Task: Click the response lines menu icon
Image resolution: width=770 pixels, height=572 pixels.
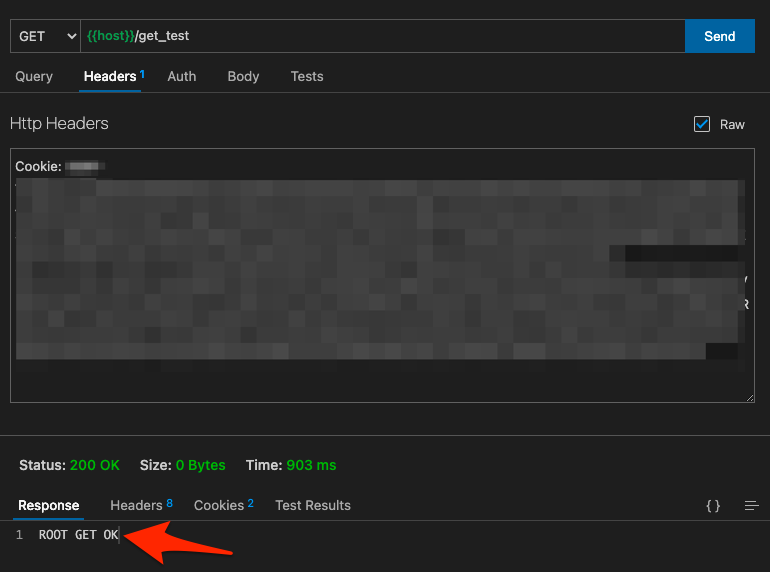Action: [751, 505]
